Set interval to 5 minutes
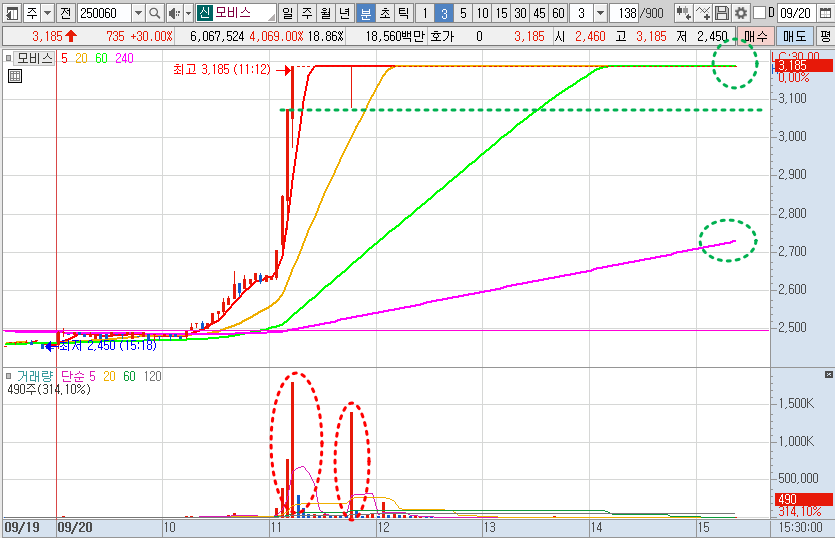 pyautogui.click(x=463, y=13)
